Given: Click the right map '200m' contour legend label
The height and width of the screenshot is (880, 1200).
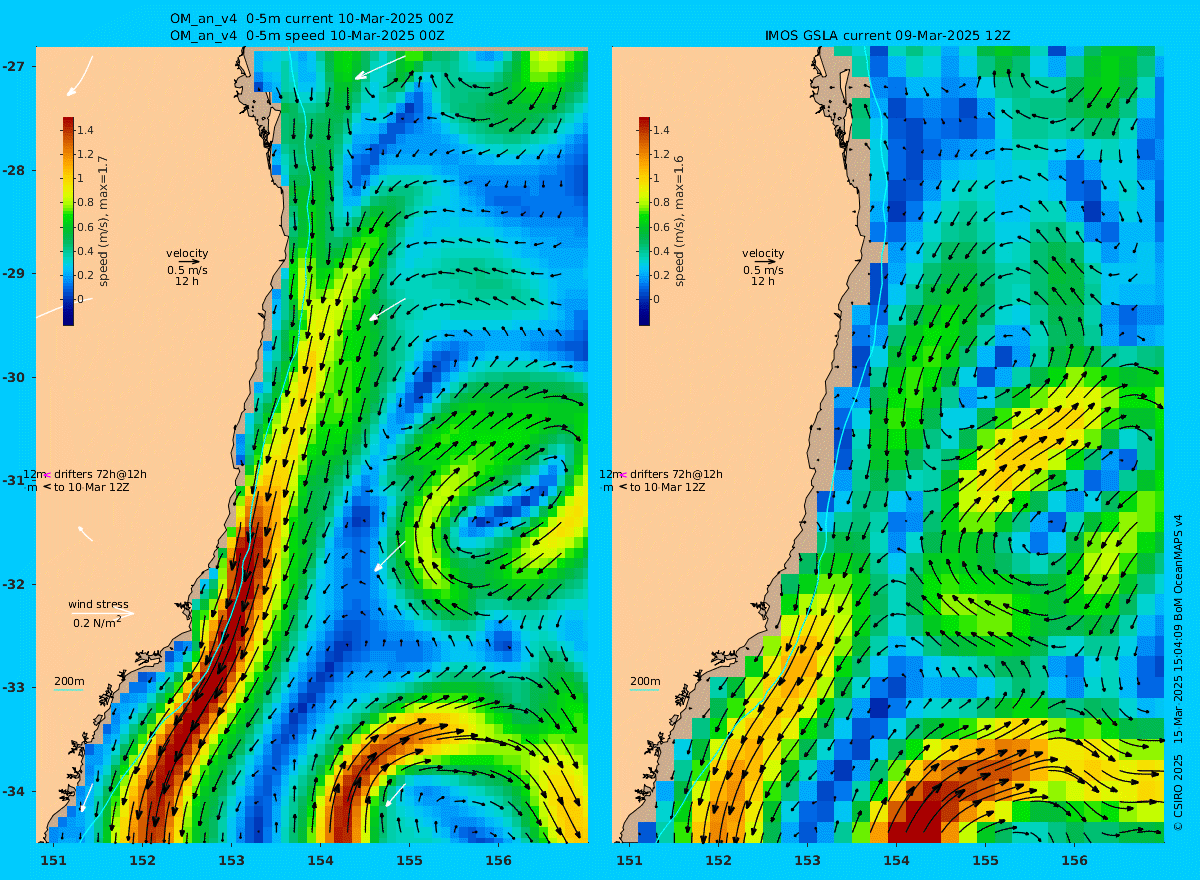Looking at the screenshot, I should click(645, 681).
